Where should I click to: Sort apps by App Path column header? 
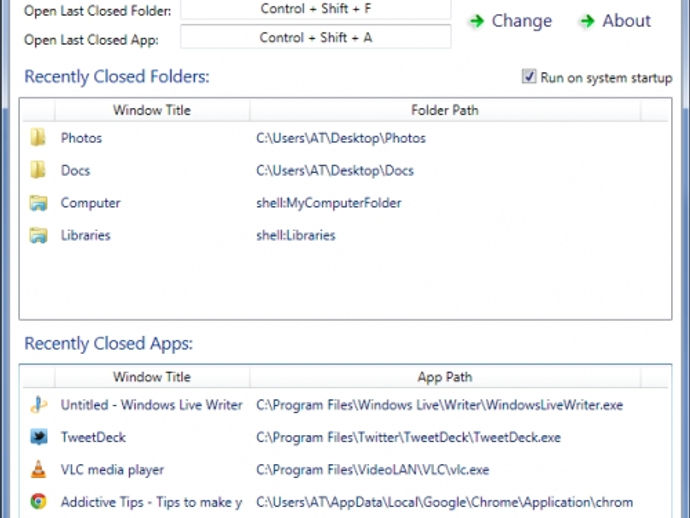click(x=445, y=377)
